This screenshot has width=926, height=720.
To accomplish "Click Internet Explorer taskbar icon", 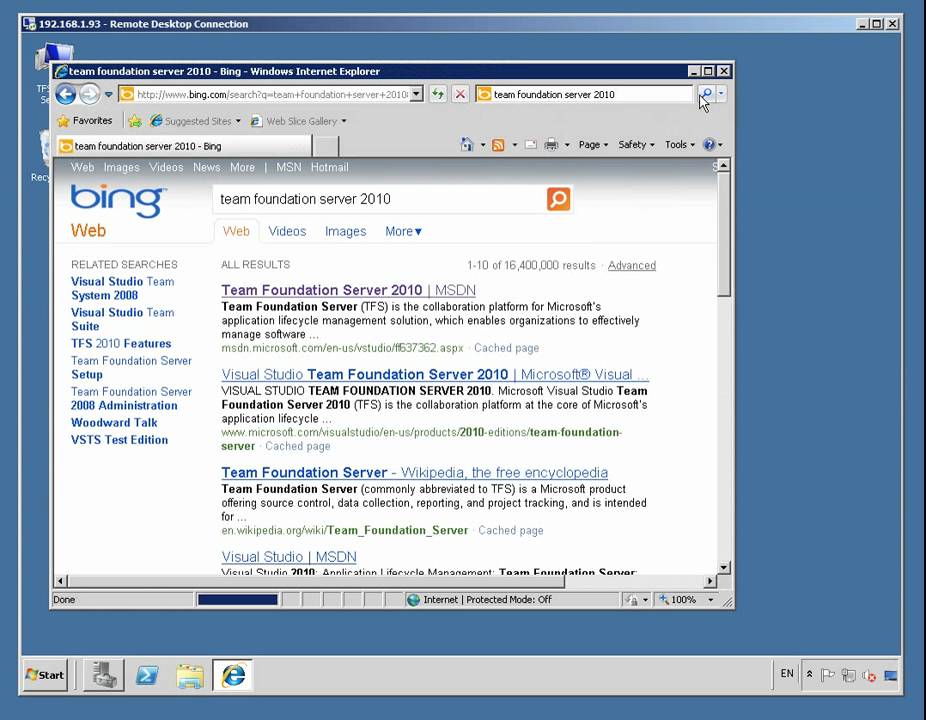I will (x=233, y=675).
